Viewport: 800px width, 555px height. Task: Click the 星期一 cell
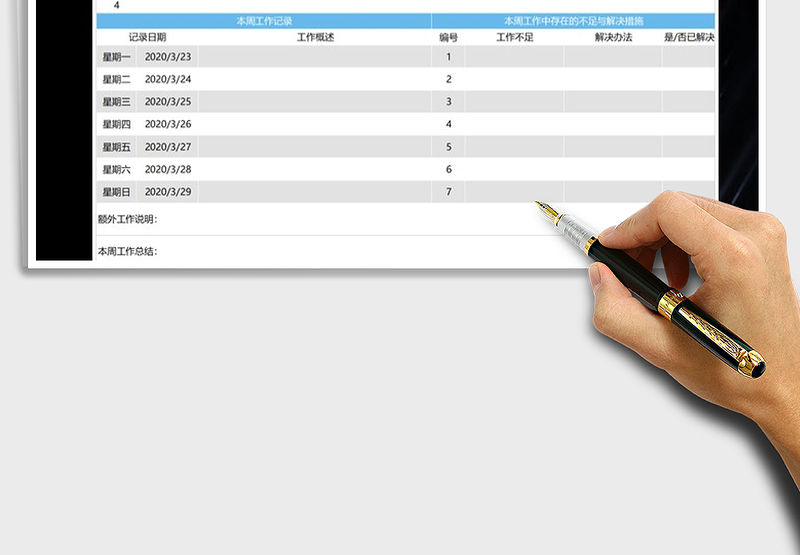pos(116,57)
